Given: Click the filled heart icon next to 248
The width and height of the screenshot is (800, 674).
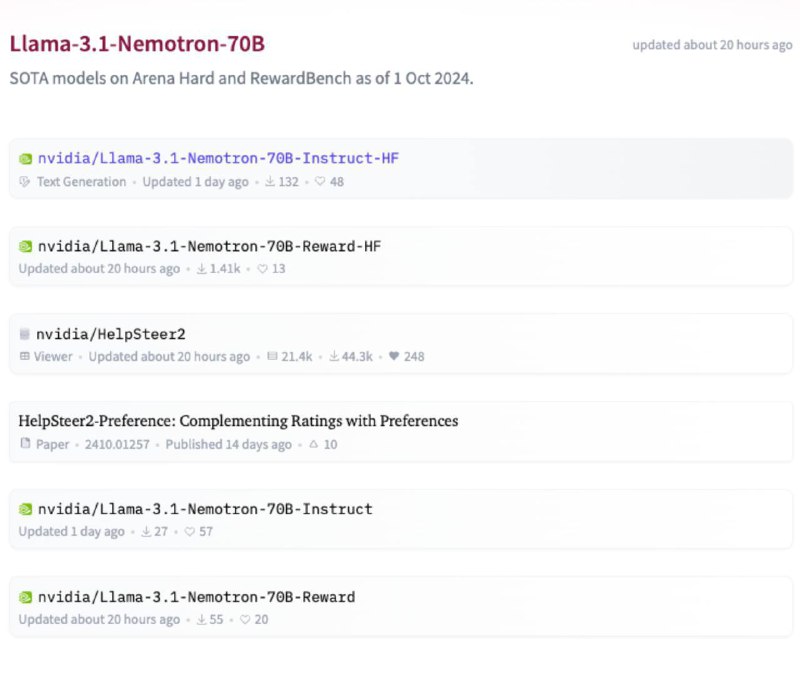Looking at the screenshot, I should point(394,356).
